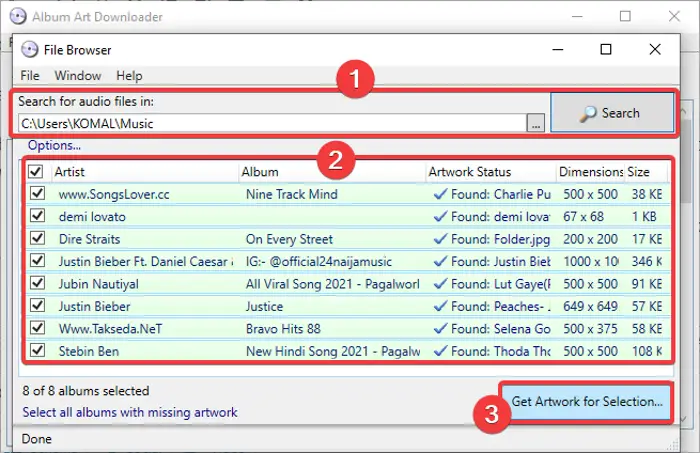700x453 pixels.
Task: Click the Found checkmark for demi lovato
Action: [440, 216]
